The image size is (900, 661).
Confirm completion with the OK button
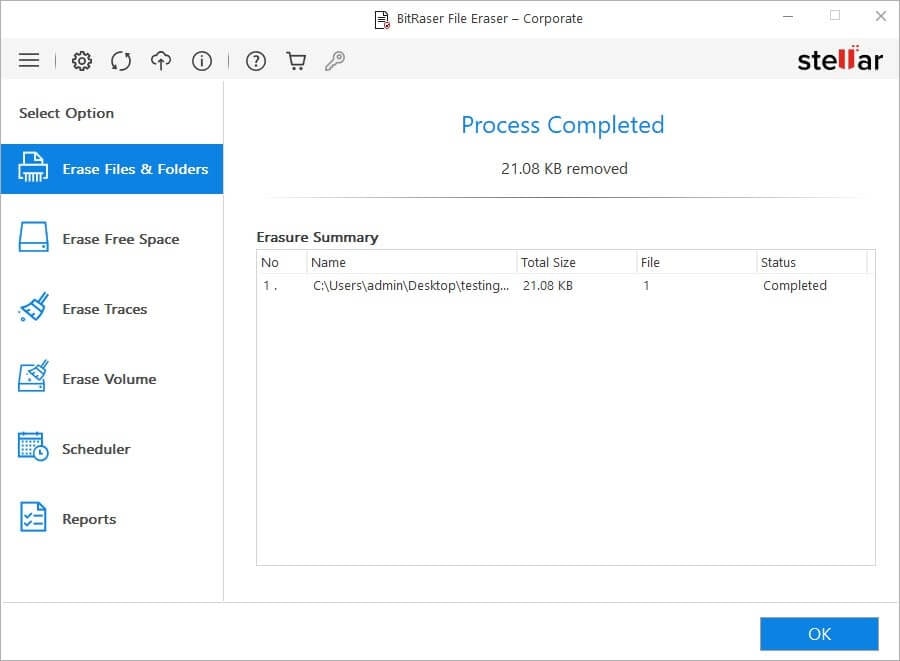click(818, 634)
